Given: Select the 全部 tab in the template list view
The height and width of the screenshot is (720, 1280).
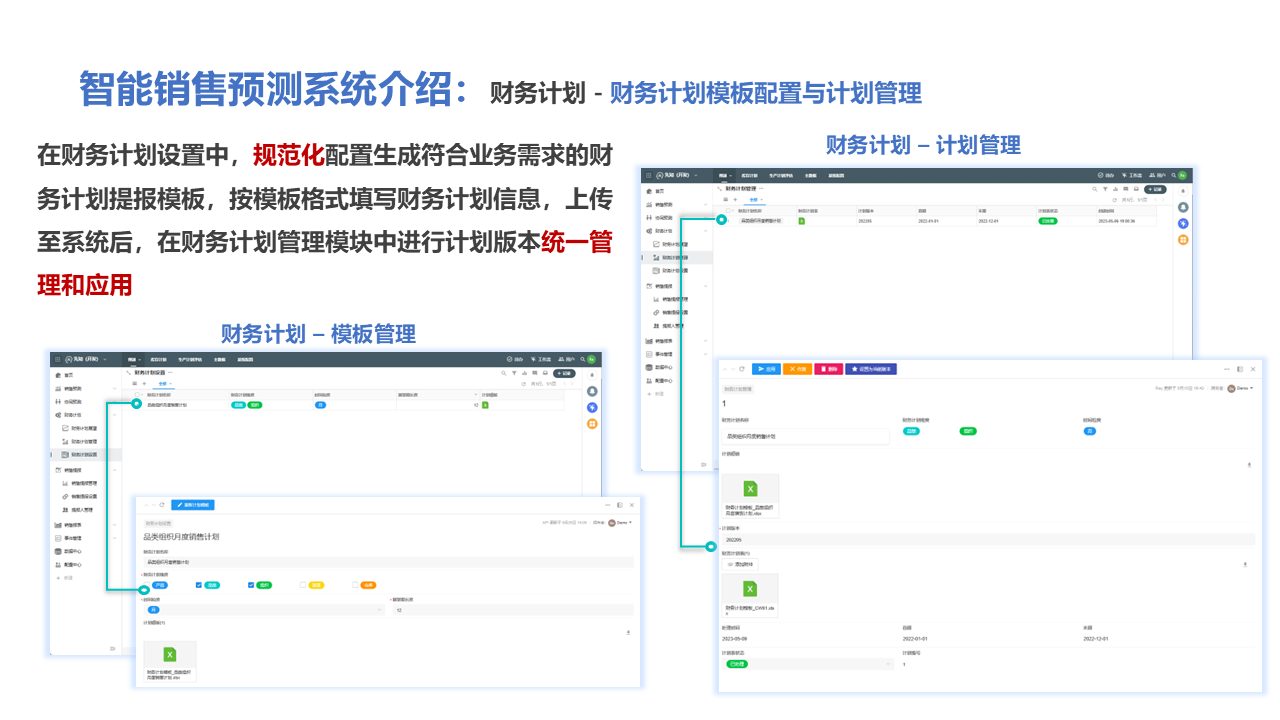Looking at the screenshot, I should (162, 383).
